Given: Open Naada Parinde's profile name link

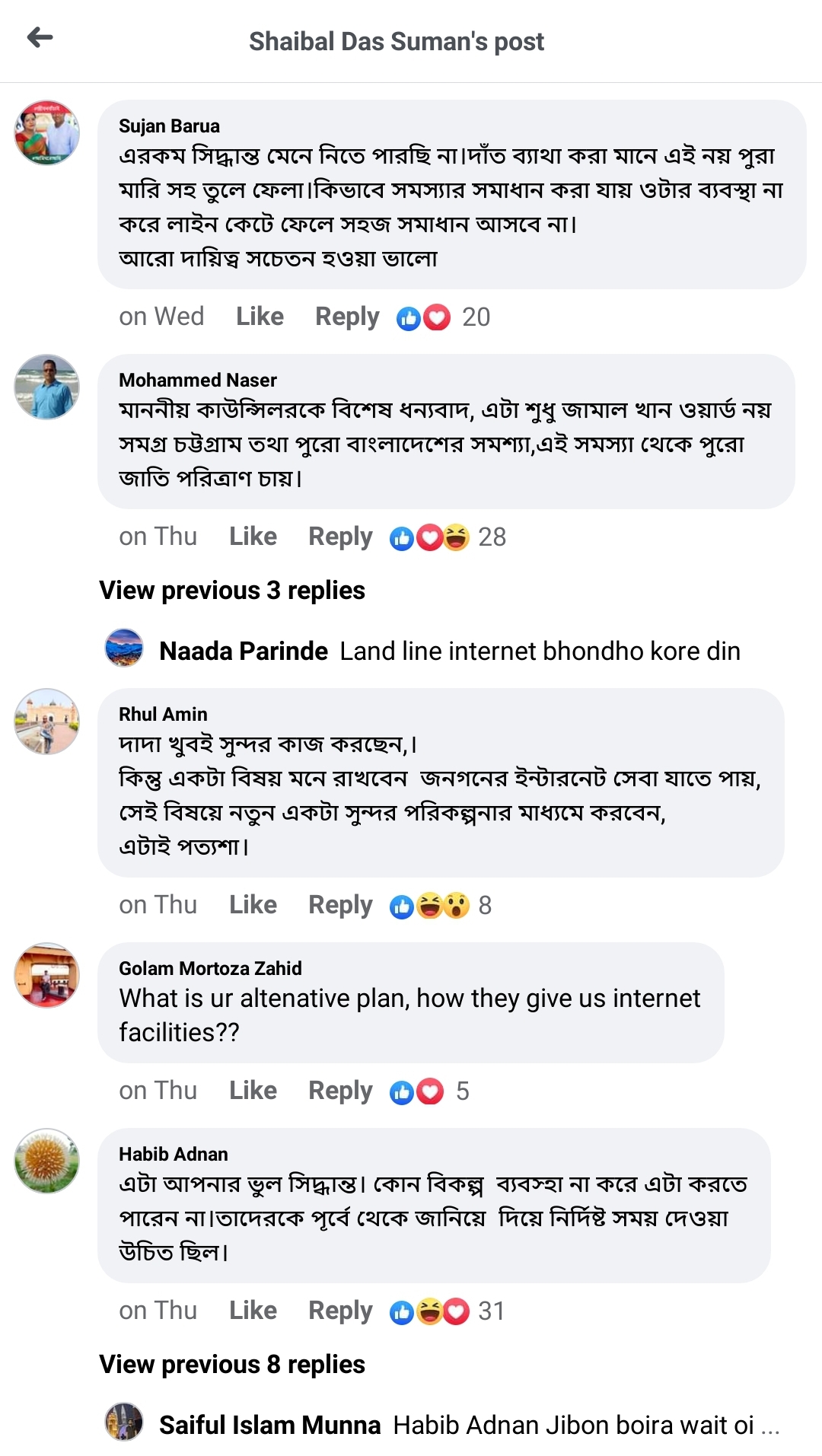Looking at the screenshot, I should coord(244,652).
